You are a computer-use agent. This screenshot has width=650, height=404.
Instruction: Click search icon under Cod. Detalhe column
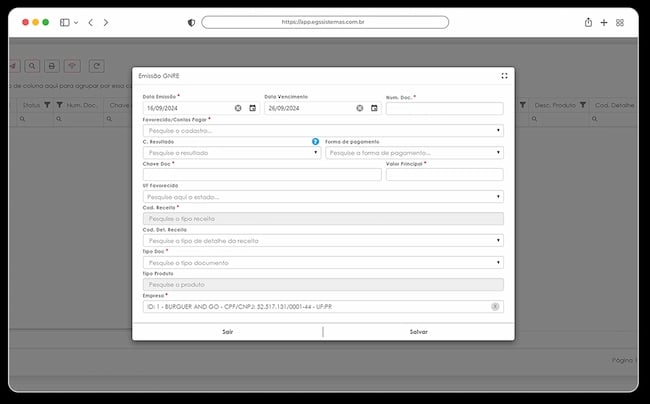pos(594,119)
